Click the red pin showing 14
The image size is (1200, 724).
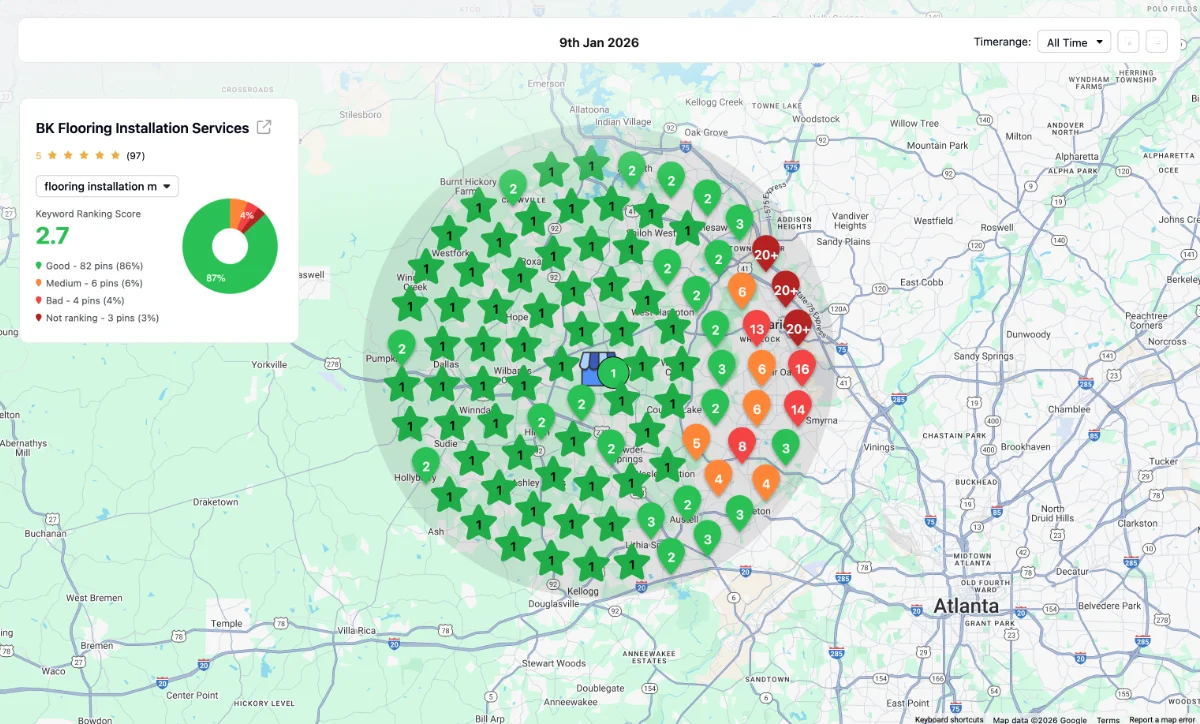[797, 408]
